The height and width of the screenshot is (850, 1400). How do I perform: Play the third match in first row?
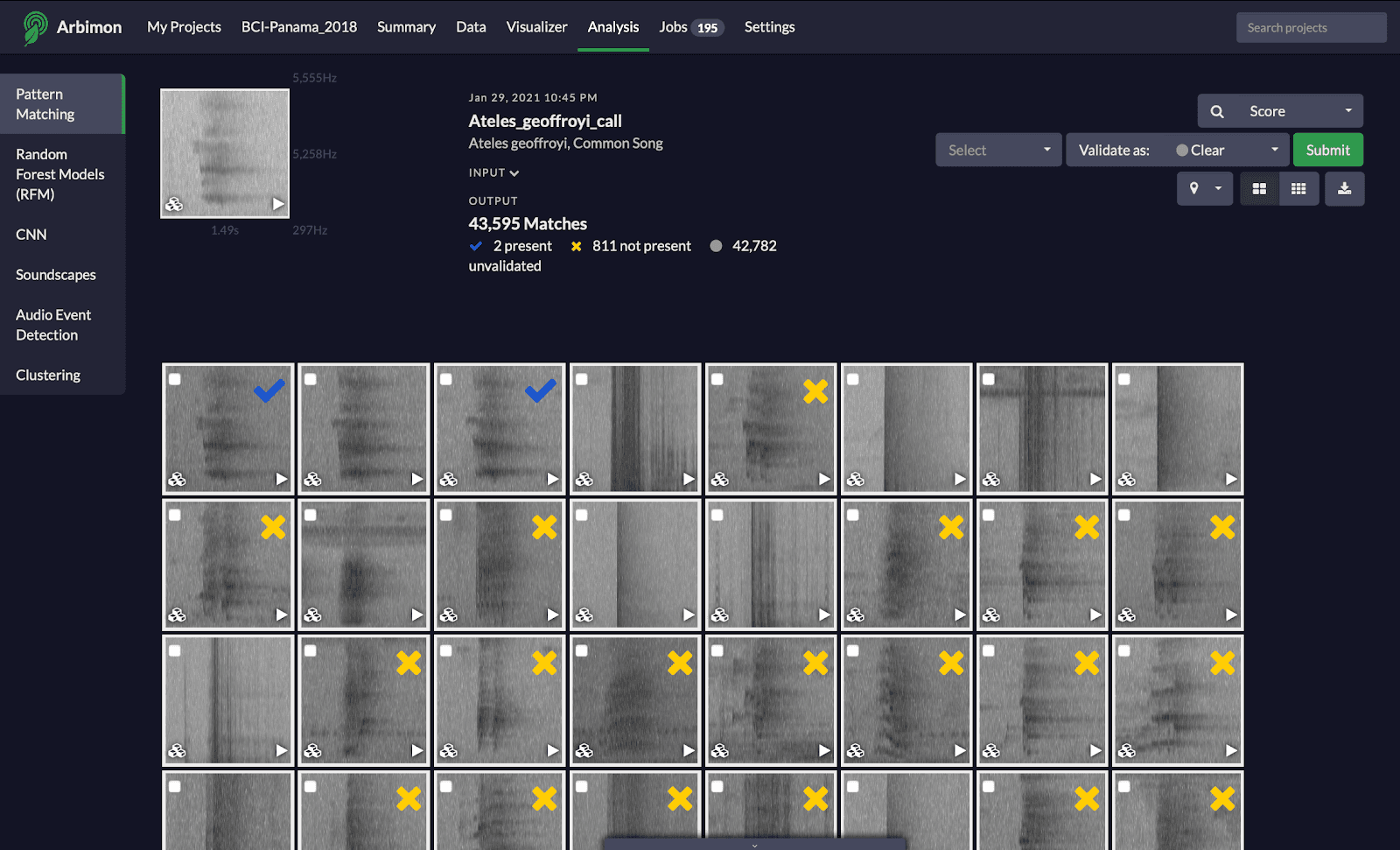[552, 479]
